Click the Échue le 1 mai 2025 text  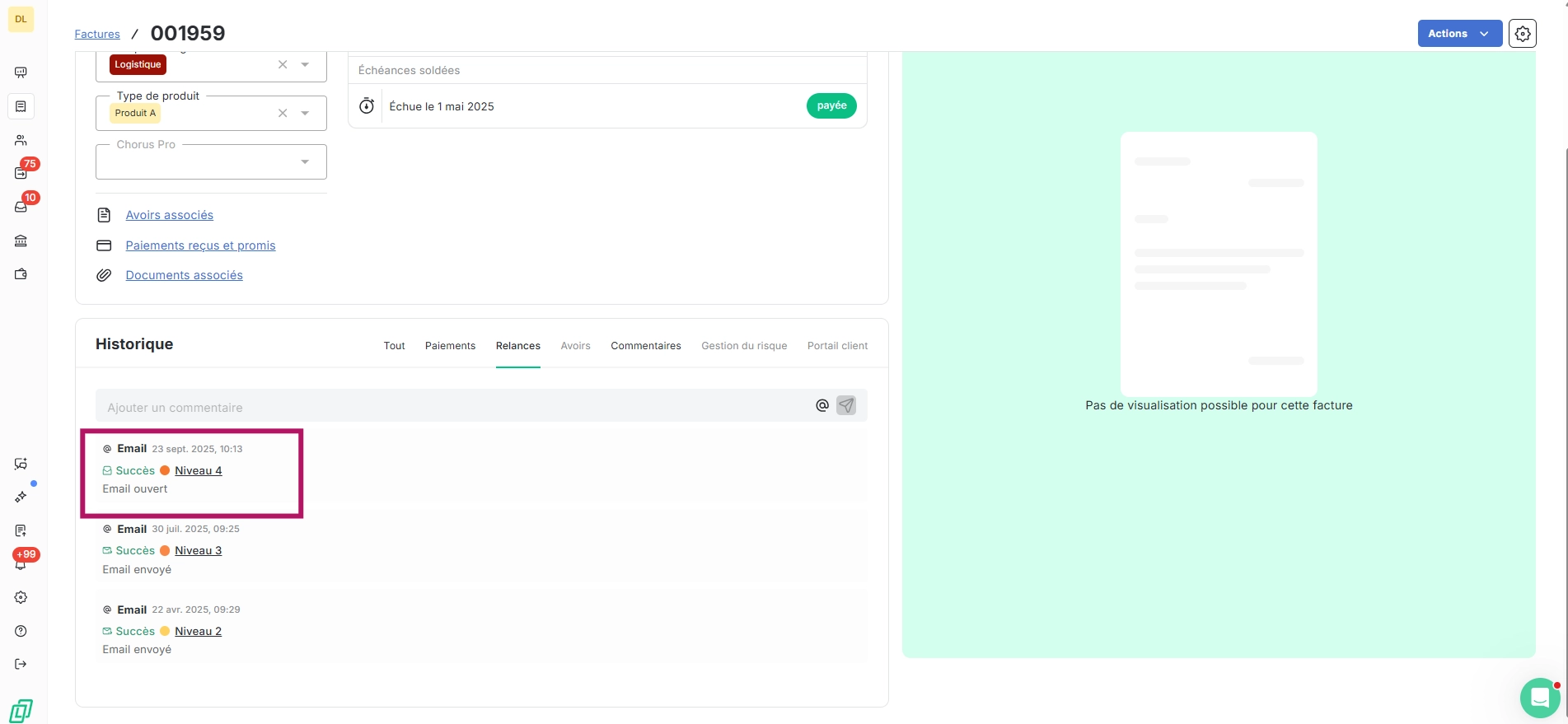coord(442,106)
